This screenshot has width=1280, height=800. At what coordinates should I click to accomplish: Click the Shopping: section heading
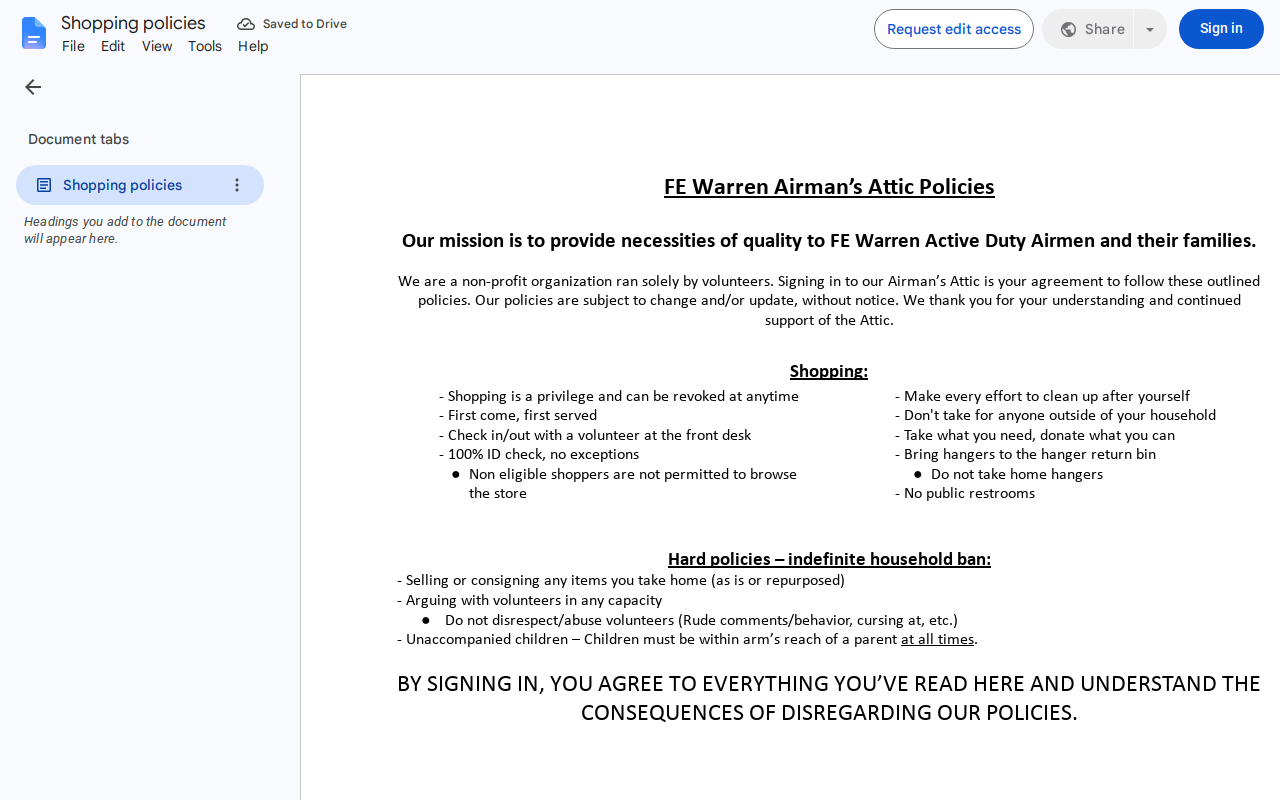[829, 371]
